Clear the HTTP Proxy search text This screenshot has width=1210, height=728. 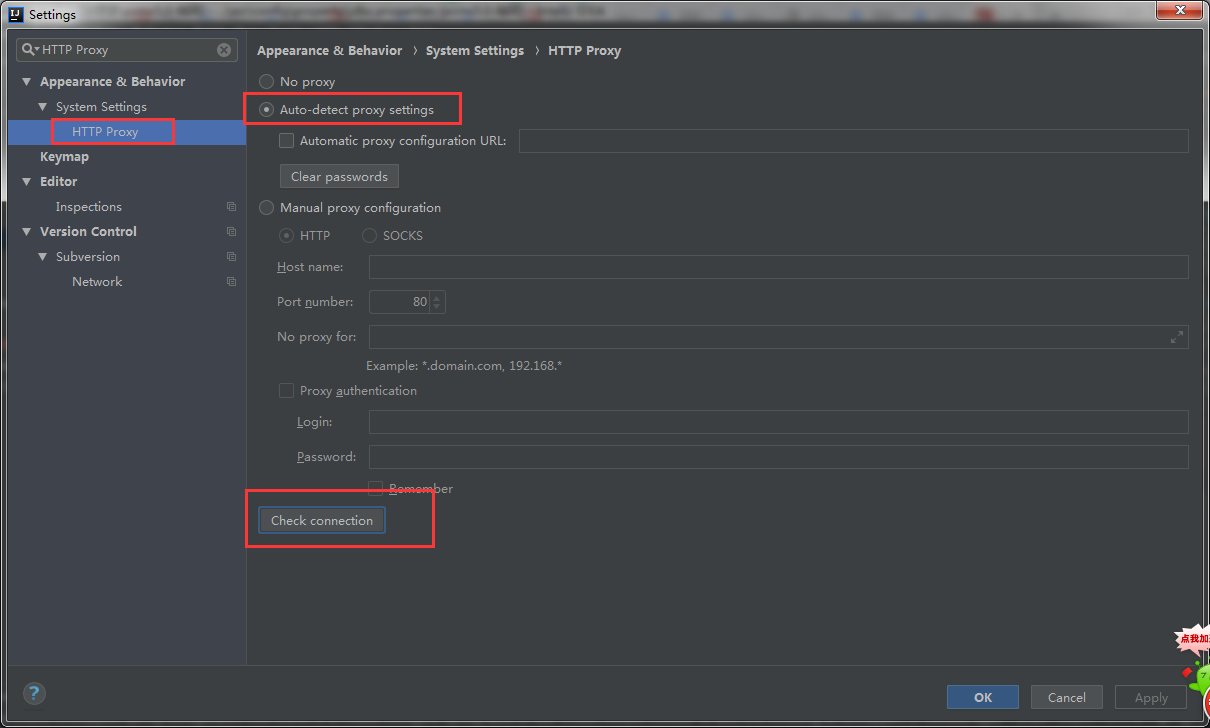(224, 50)
